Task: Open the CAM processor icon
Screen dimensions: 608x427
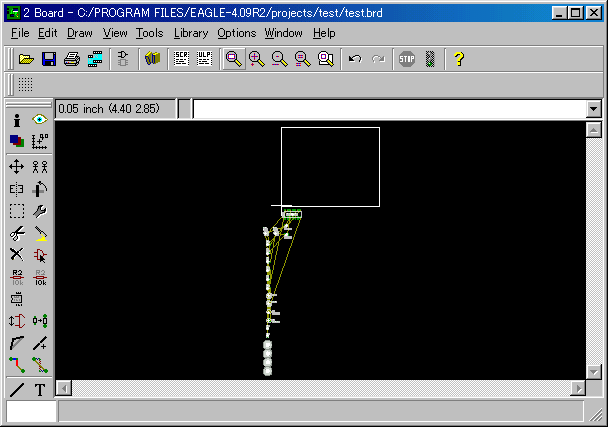Action: coord(95,59)
